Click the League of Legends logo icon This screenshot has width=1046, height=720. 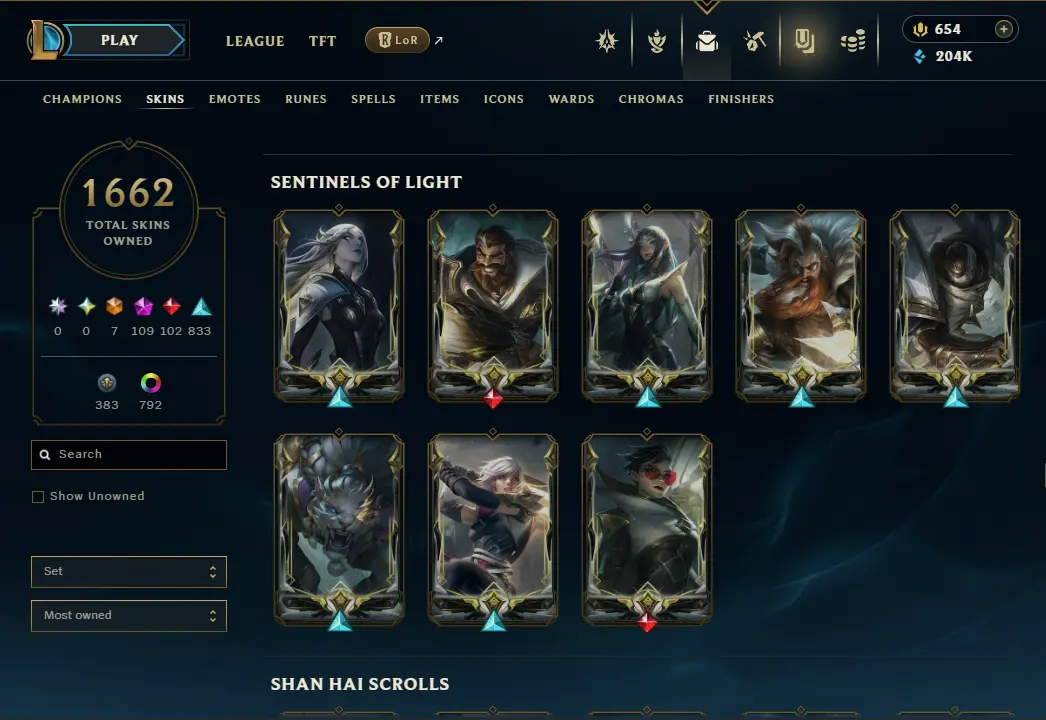pos(44,40)
